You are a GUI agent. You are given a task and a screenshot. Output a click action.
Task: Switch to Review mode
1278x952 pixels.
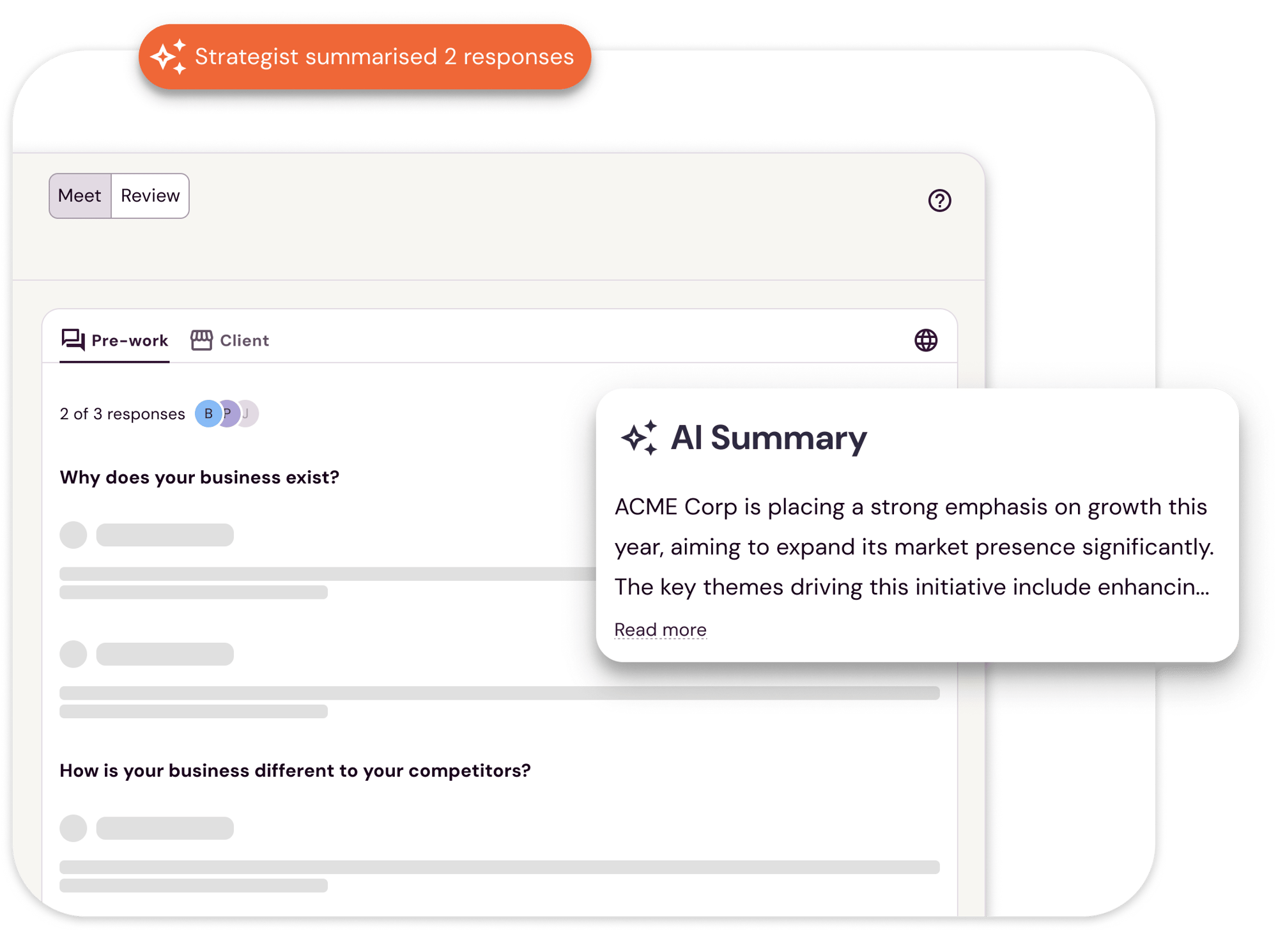tap(150, 196)
